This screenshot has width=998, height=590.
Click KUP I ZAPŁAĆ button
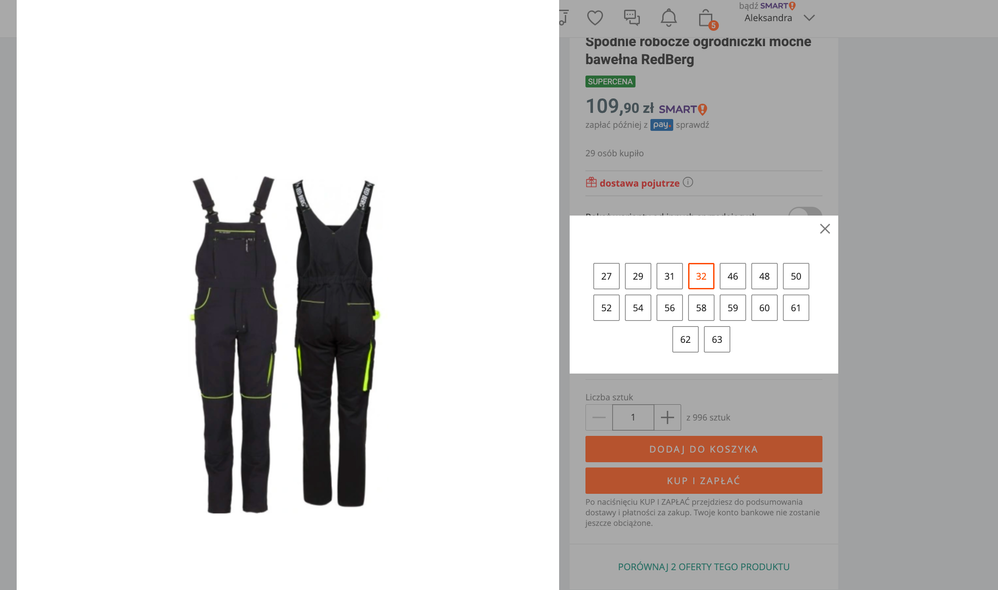point(704,481)
